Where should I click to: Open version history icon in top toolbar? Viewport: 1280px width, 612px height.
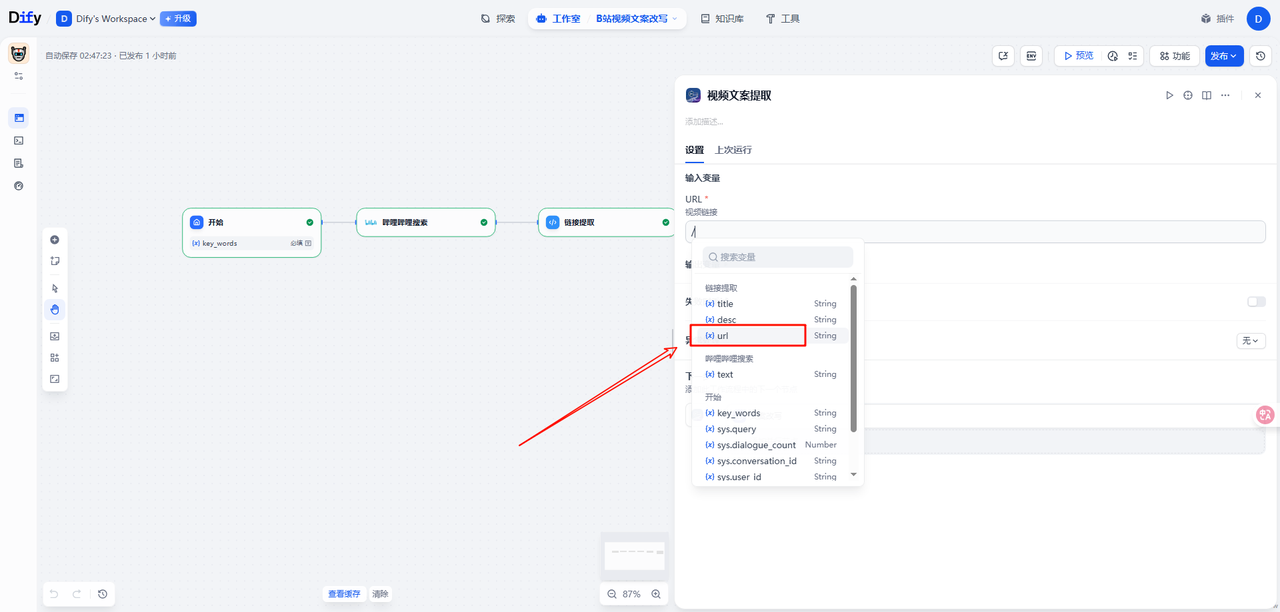point(1261,56)
